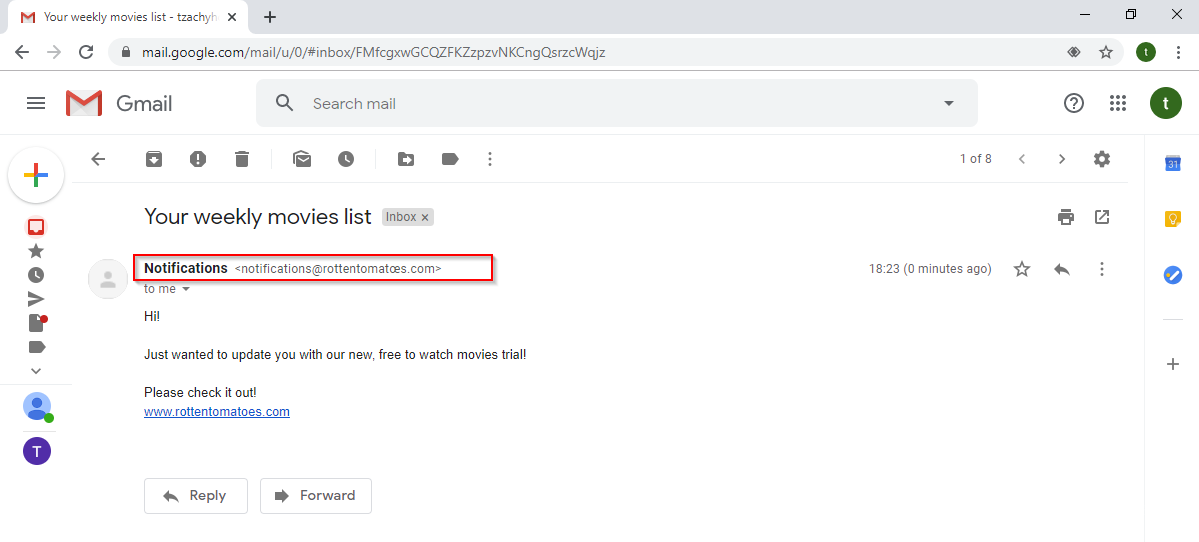Viewport: 1199px width, 542px height.
Task: Click the '18:23 (0 minutes ago)' timestamp
Action: click(x=930, y=269)
